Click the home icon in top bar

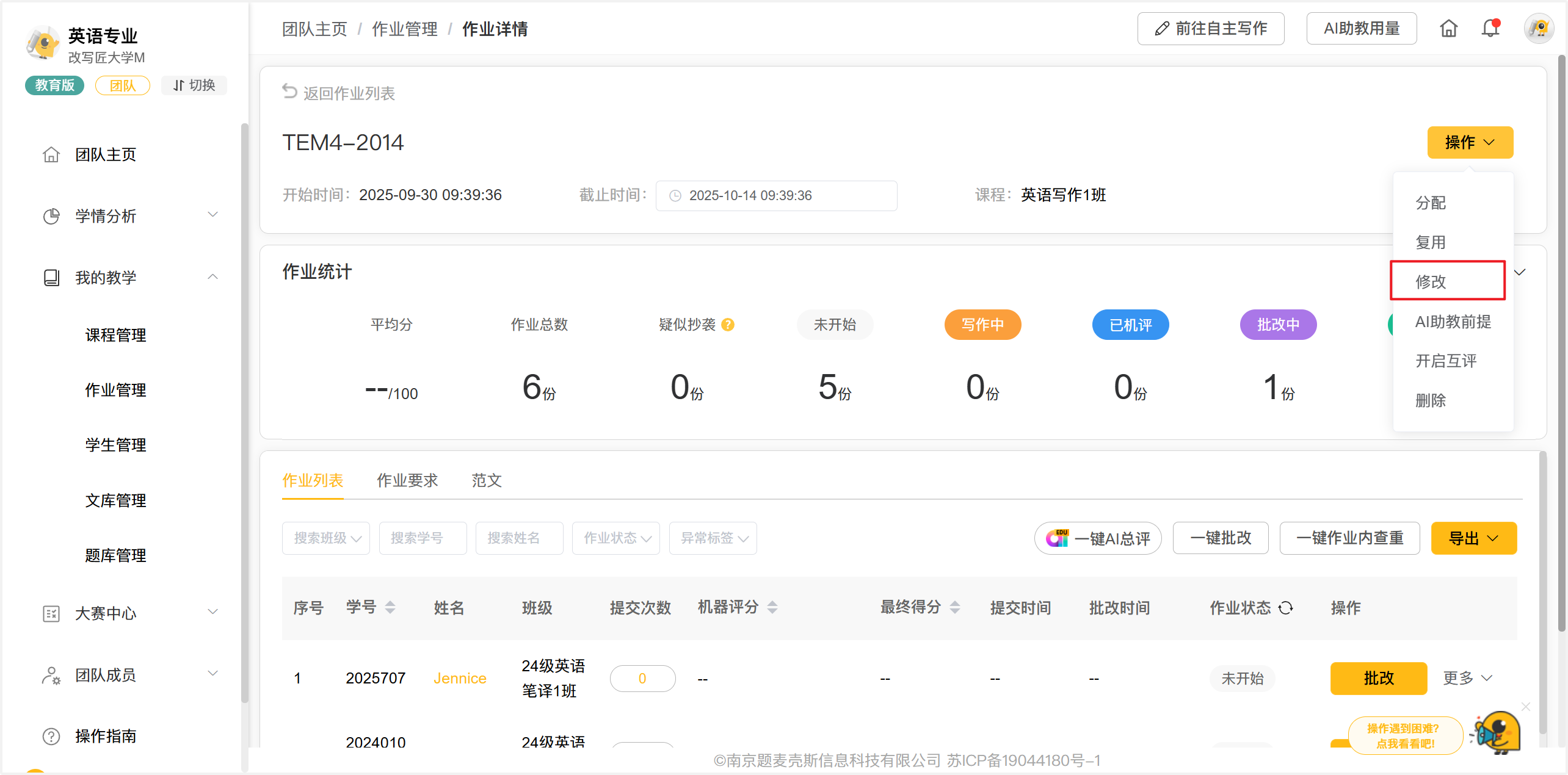coord(1448,29)
